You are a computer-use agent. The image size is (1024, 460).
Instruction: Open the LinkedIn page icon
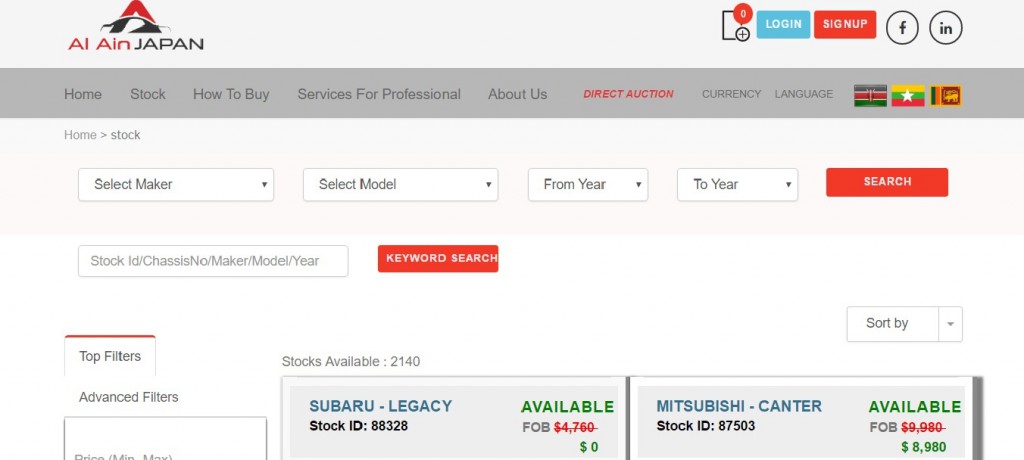click(x=946, y=28)
